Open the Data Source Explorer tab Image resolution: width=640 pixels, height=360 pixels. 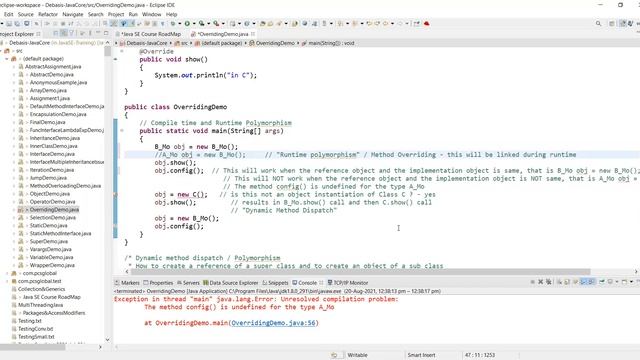231,282
